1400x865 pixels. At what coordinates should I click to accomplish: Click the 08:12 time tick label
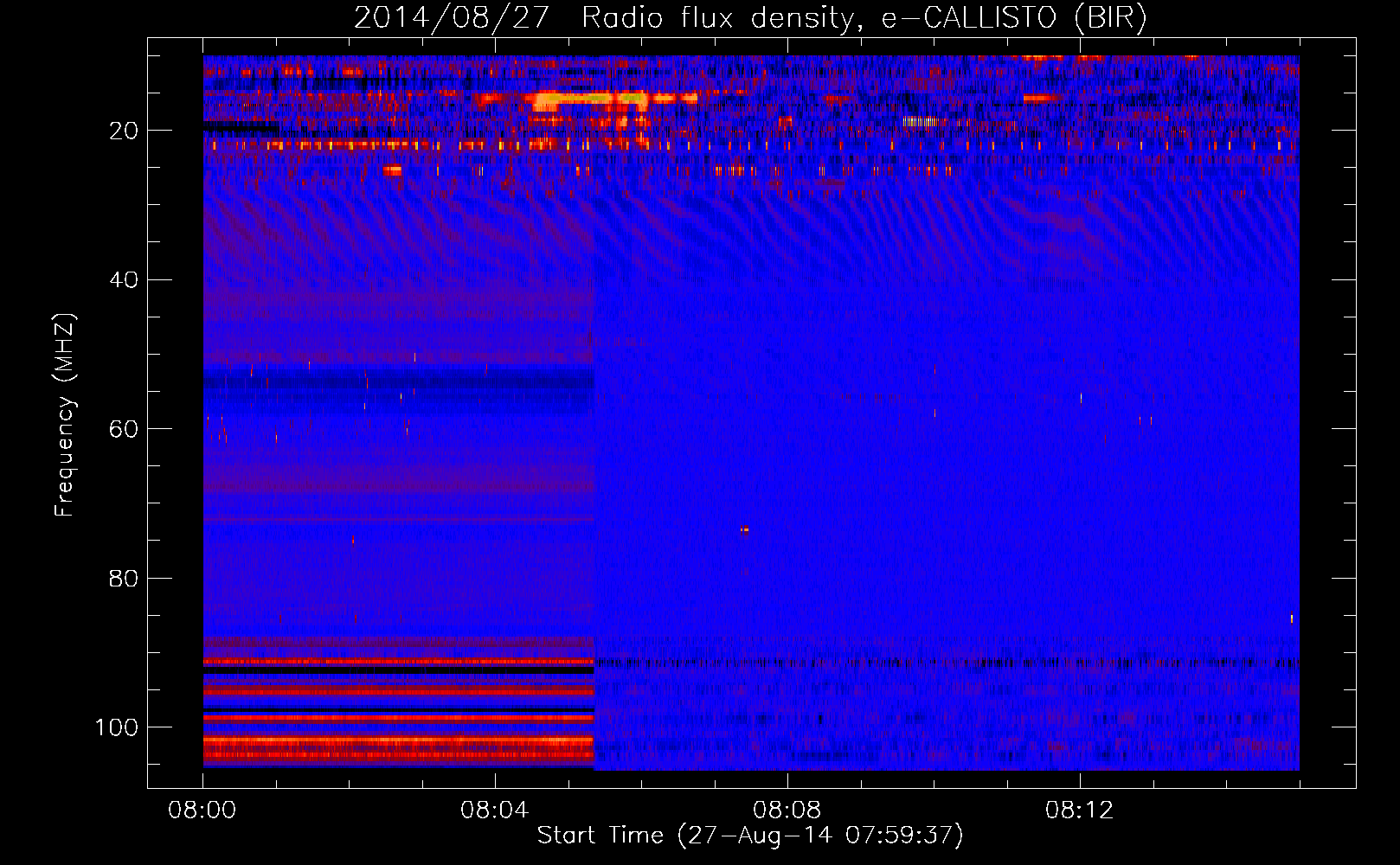pos(1080,811)
